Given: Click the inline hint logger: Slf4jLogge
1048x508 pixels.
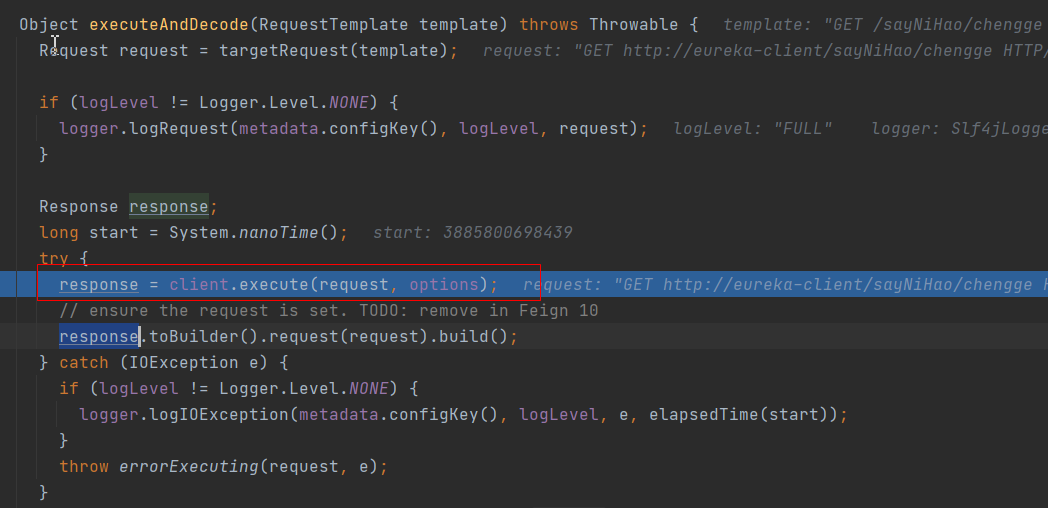Looking at the screenshot, I should (958, 128).
